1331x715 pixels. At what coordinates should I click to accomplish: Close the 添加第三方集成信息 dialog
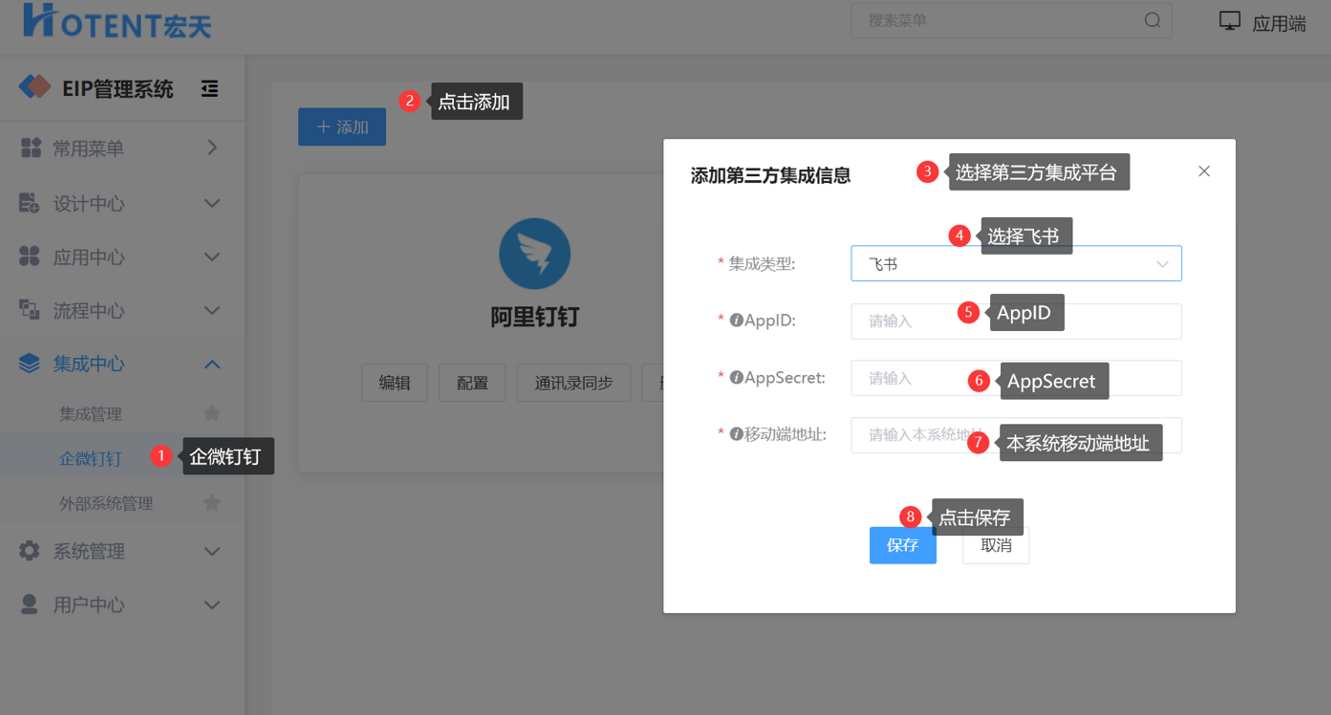pos(1204,171)
